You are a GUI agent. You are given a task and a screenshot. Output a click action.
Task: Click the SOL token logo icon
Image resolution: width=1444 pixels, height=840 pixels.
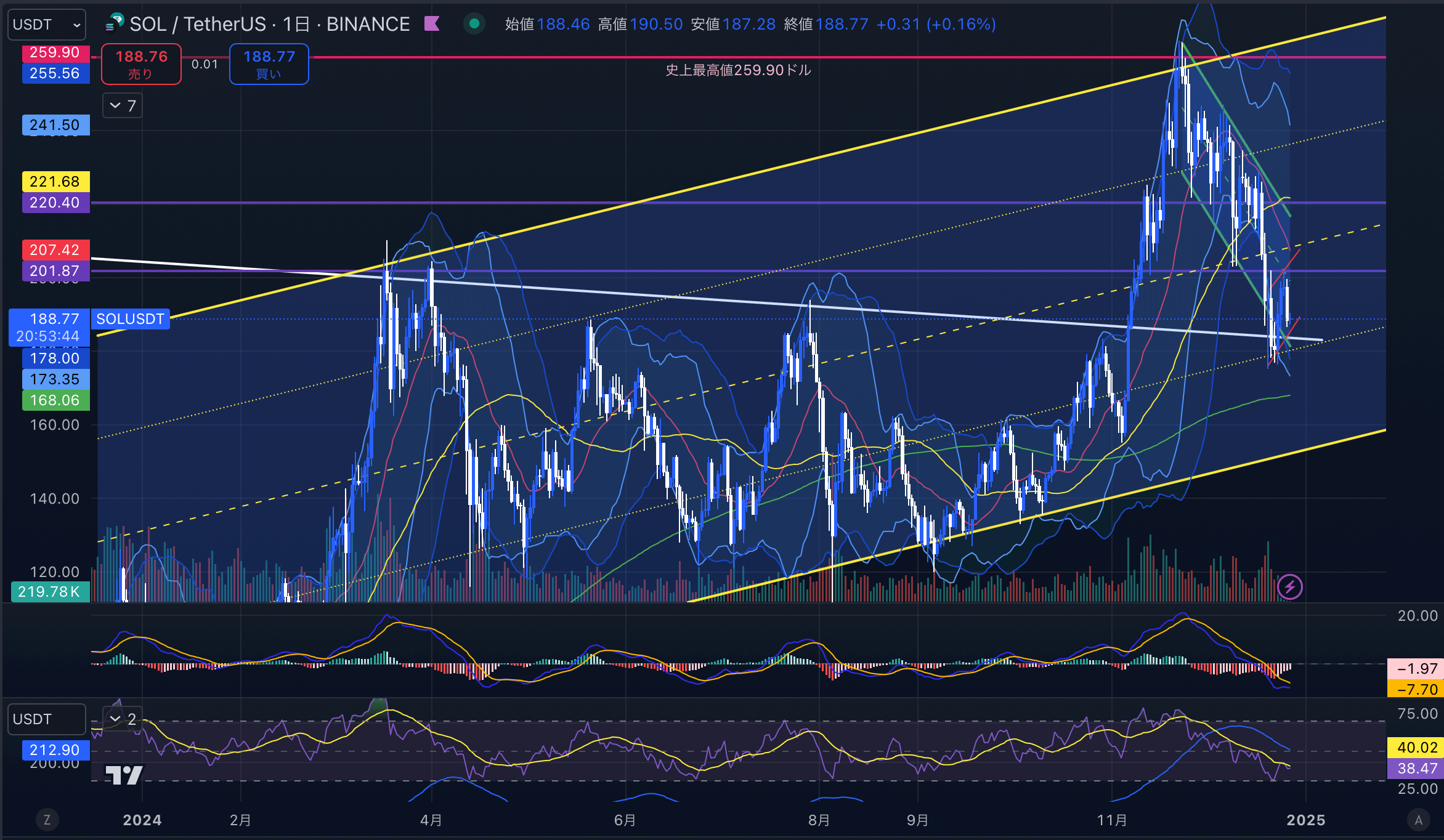115,24
